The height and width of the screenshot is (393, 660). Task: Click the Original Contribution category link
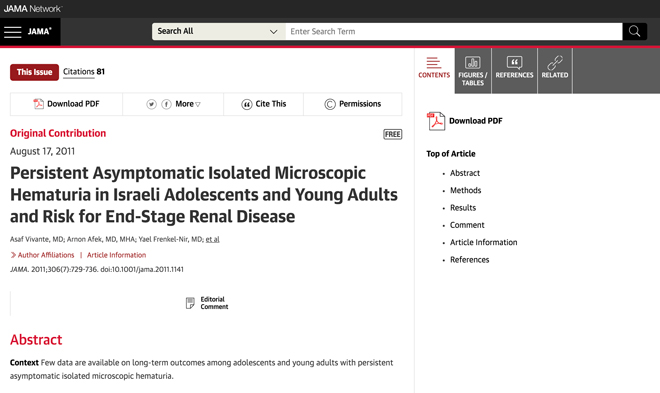pyautogui.click(x=58, y=133)
